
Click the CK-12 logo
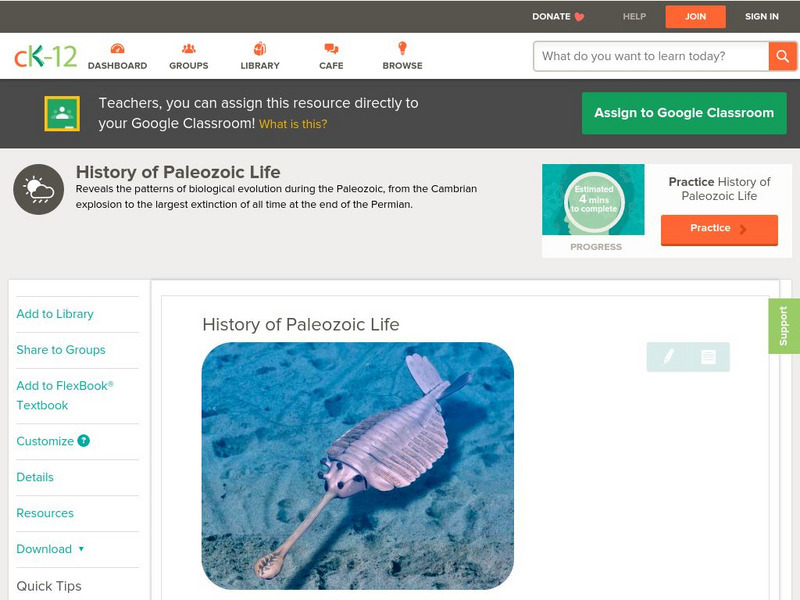click(x=45, y=56)
